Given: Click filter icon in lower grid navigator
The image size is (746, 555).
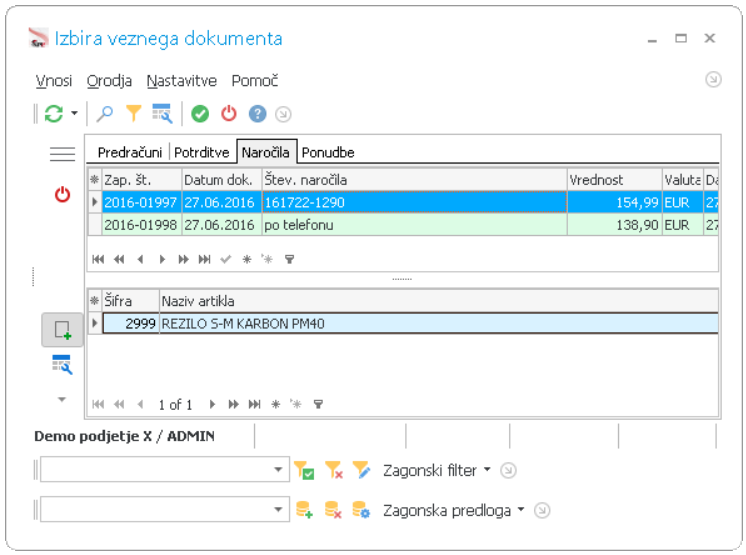Looking at the screenshot, I should pos(318,404).
